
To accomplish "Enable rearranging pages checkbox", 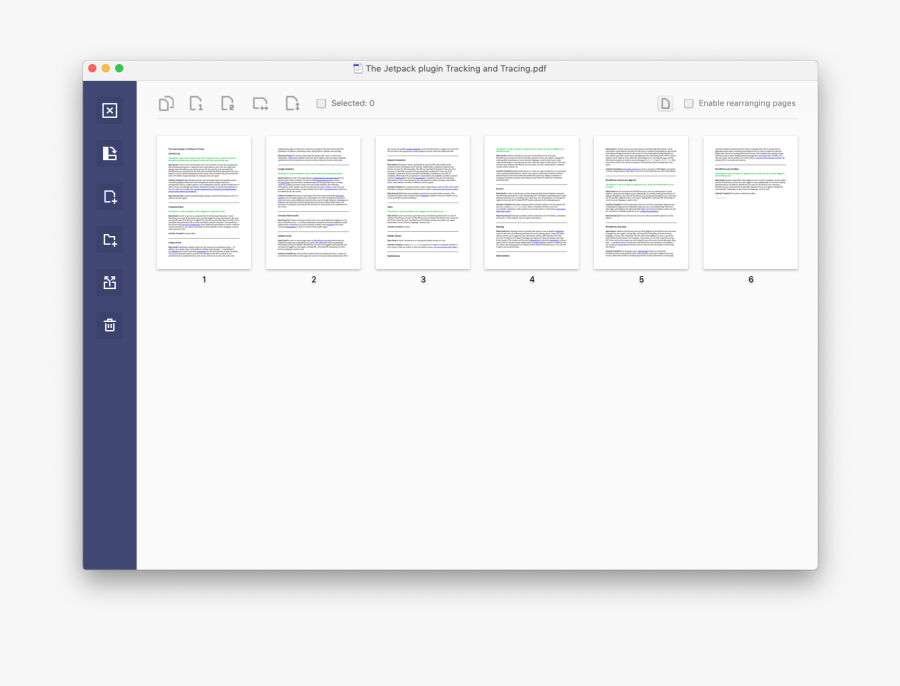I will [689, 103].
